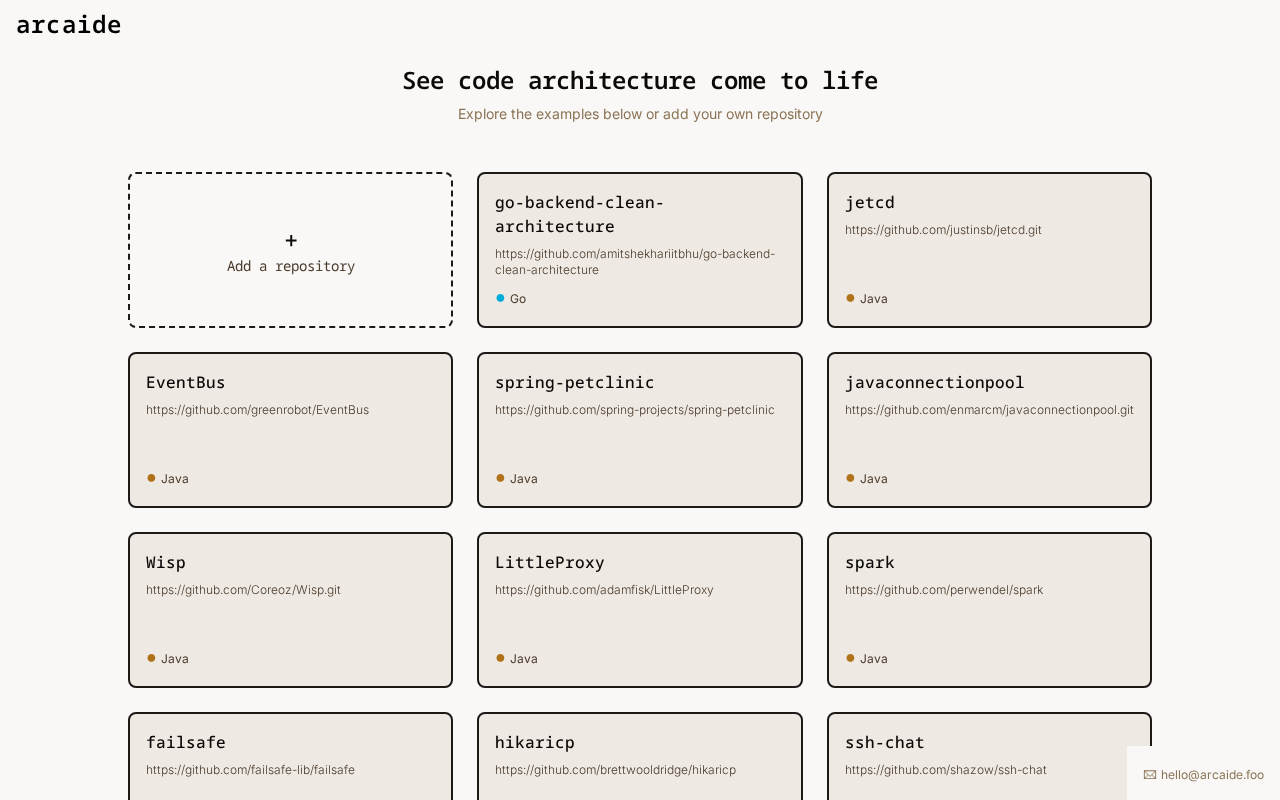Click the plus icon to add repository

pos(291,241)
